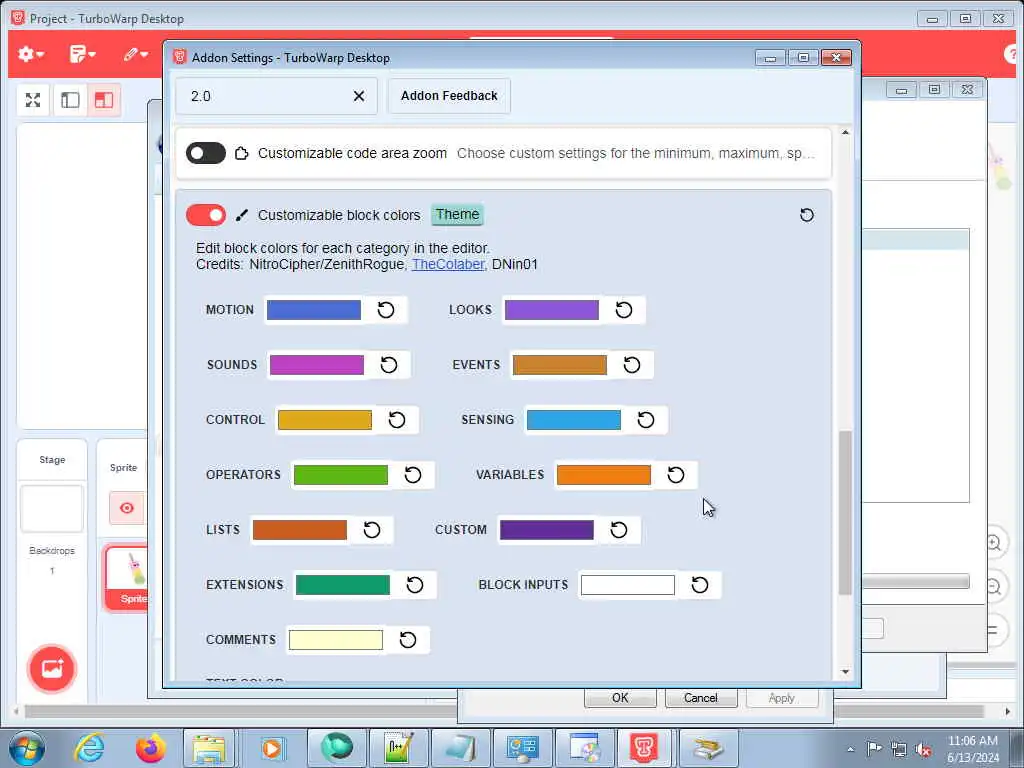Open the TurboWarp settings gear menu
This screenshot has height=768, width=1024.
coord(30,54)
